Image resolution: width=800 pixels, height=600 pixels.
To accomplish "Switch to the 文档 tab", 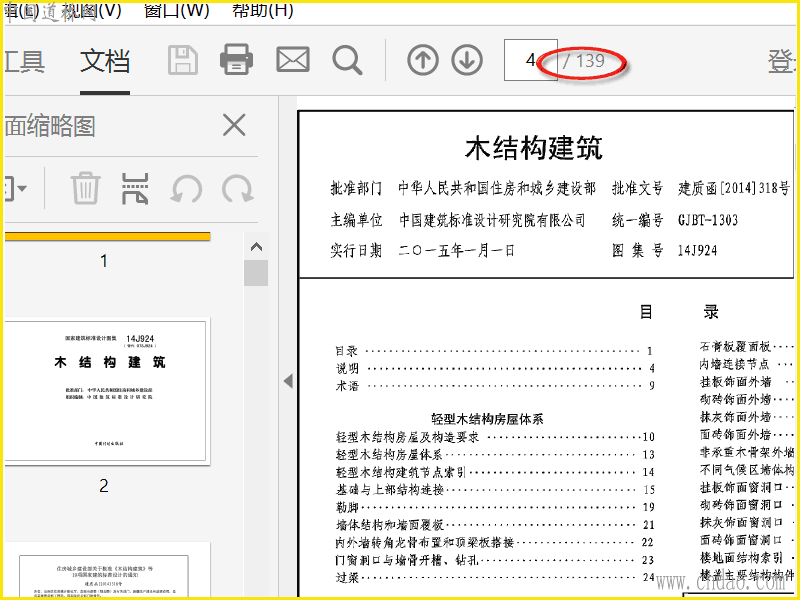I will pos(105,61).
